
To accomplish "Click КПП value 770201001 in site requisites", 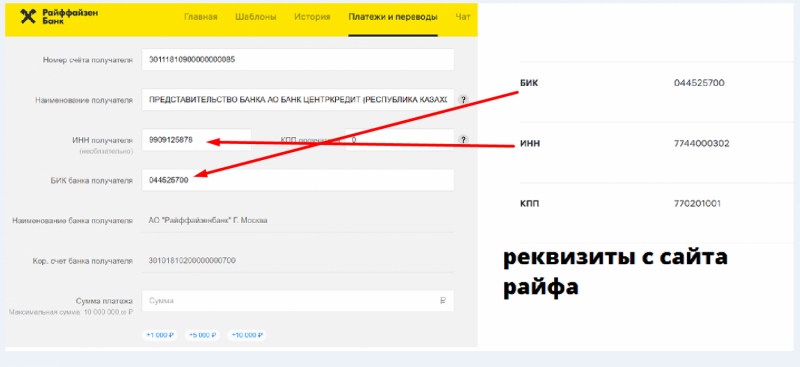I will tap(697, 204).
